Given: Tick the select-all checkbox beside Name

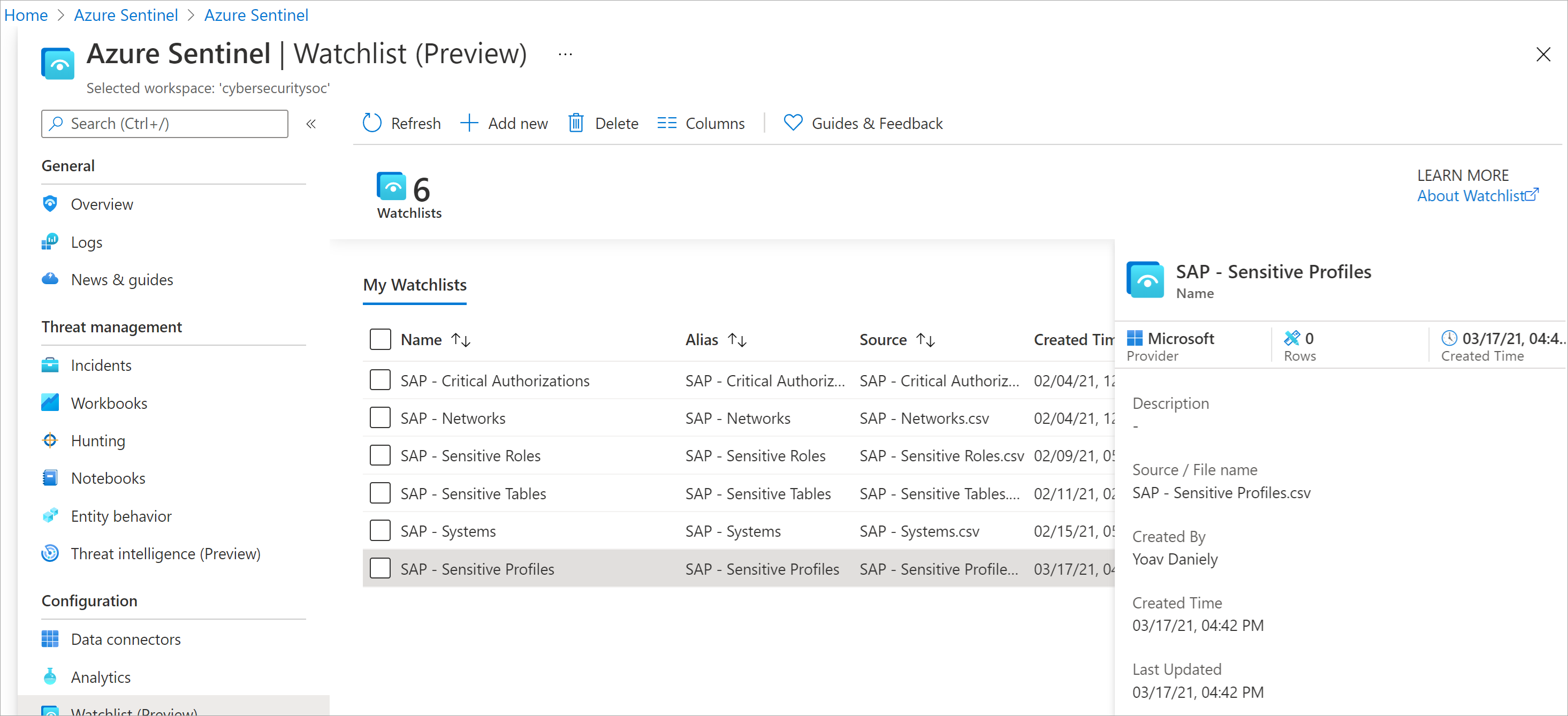Looking at the screenshot, I should click(x=380, y=339).
